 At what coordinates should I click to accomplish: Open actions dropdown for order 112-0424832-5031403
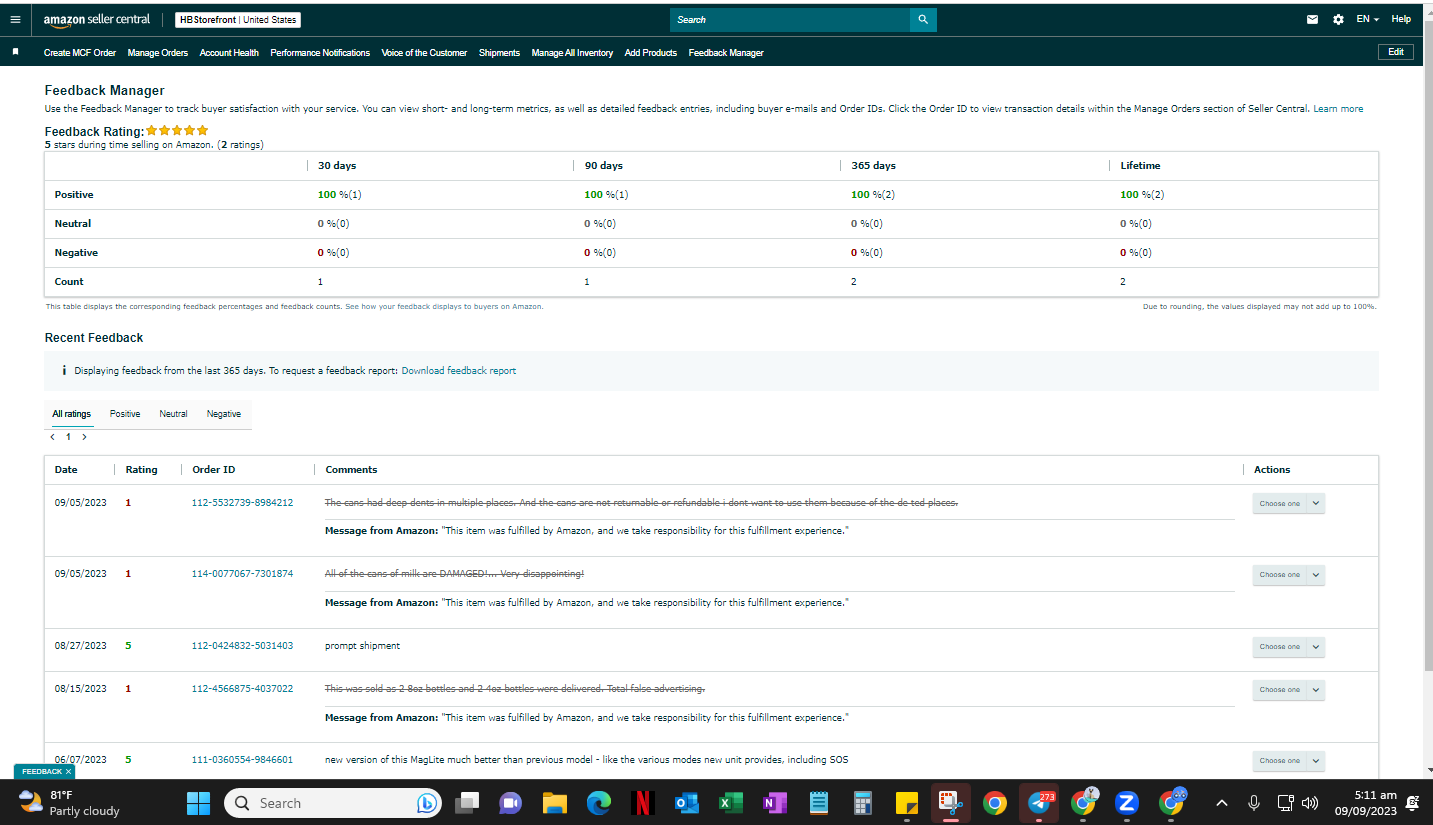click(x=1288, y=646)
